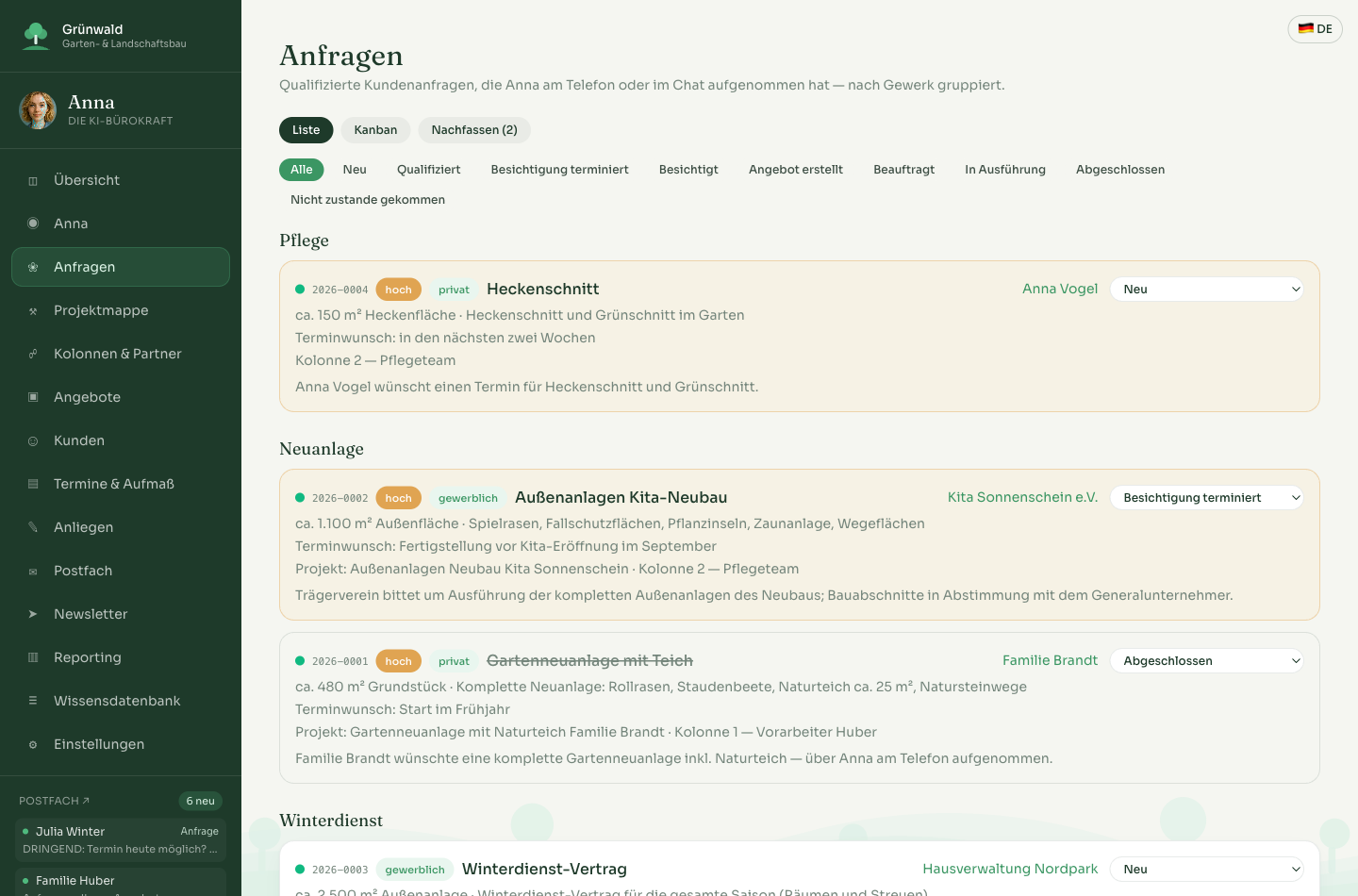Click the Grünwald tree logo icon

coord(36,36)
